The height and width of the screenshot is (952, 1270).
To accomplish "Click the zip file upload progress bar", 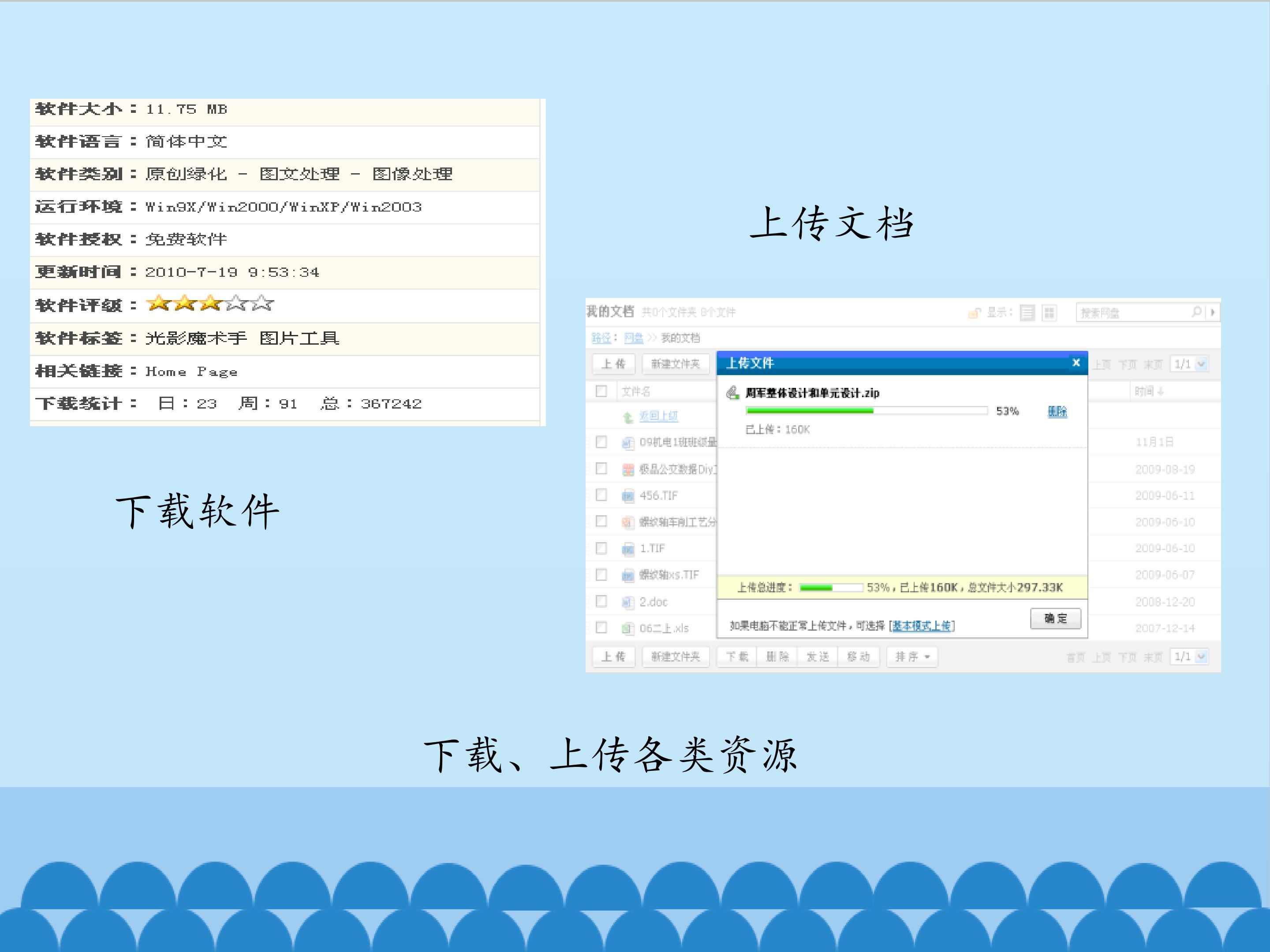I will pyautogui.click(x=867, y=411).
